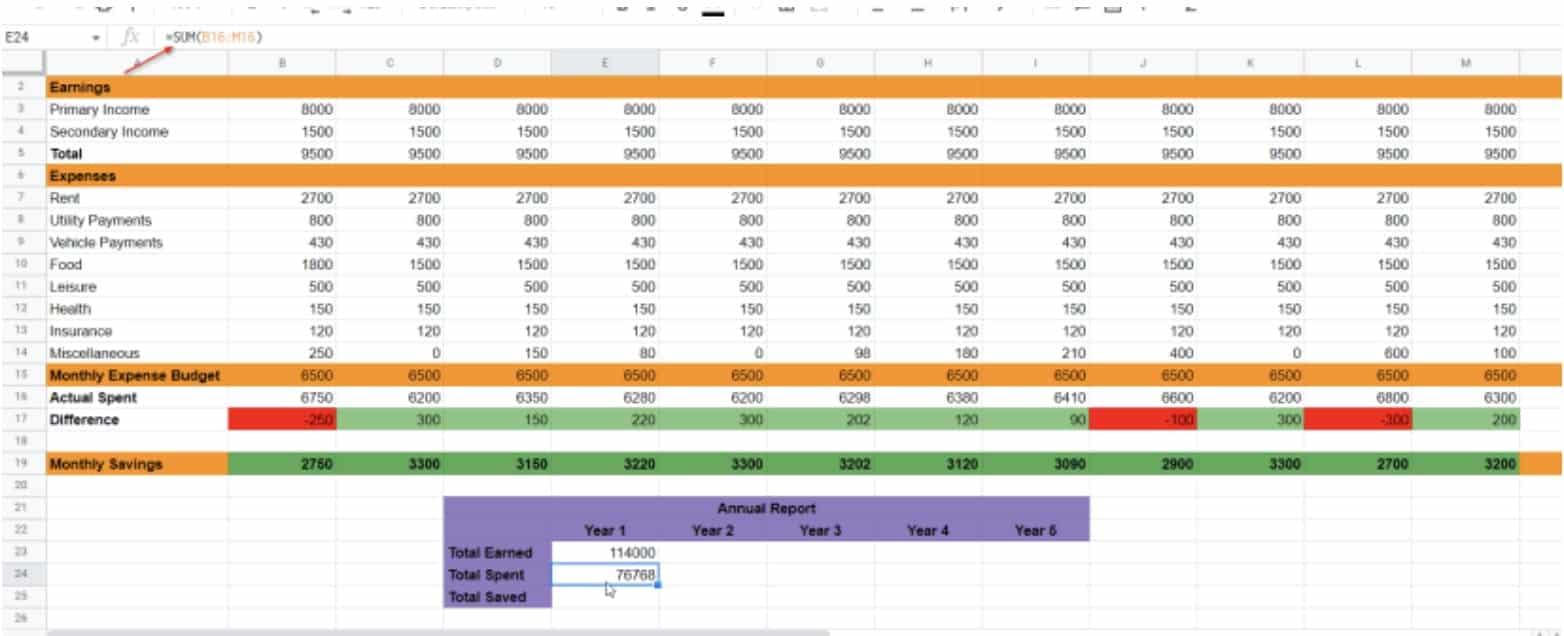Open the Name Box dropdown arrow
The height and width of the screenshot is (636, 1564).
pyautogui.click(x=96, y=37)
